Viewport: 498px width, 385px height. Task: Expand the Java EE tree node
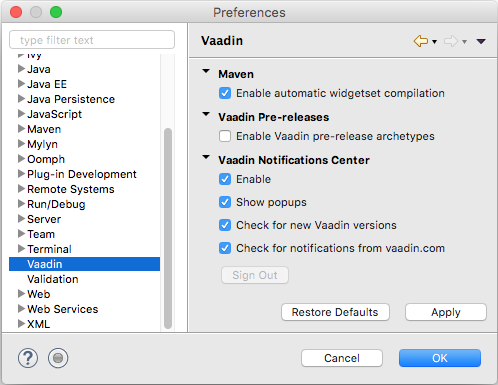click(x=21, y=84)
